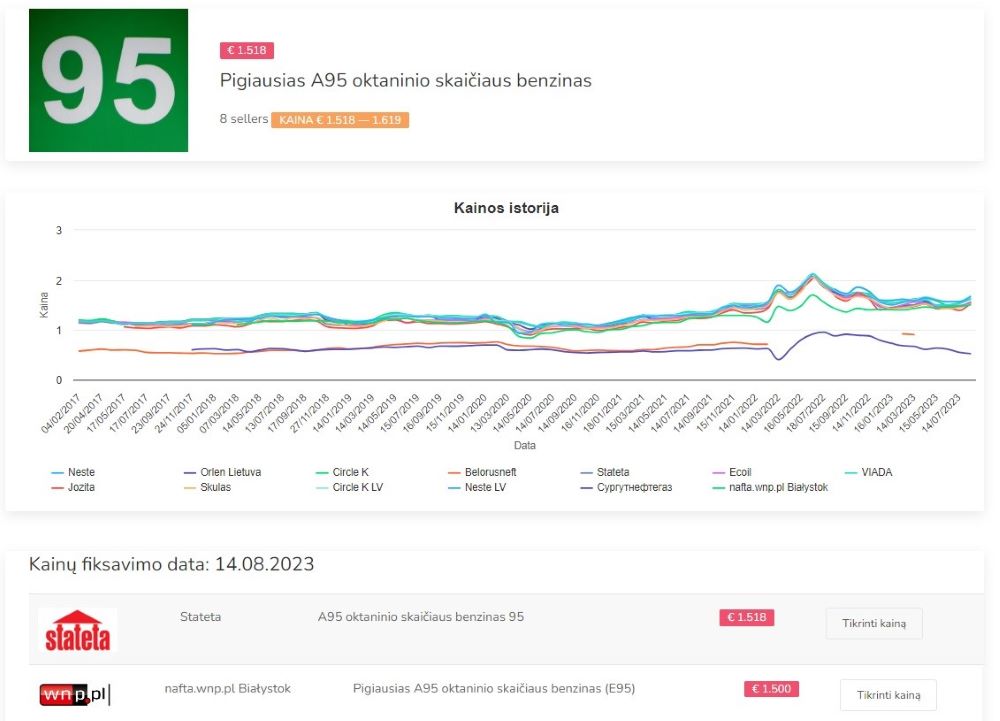Toggle Neste series in chart legend
Screen dimensions: 1000x721
82,472
